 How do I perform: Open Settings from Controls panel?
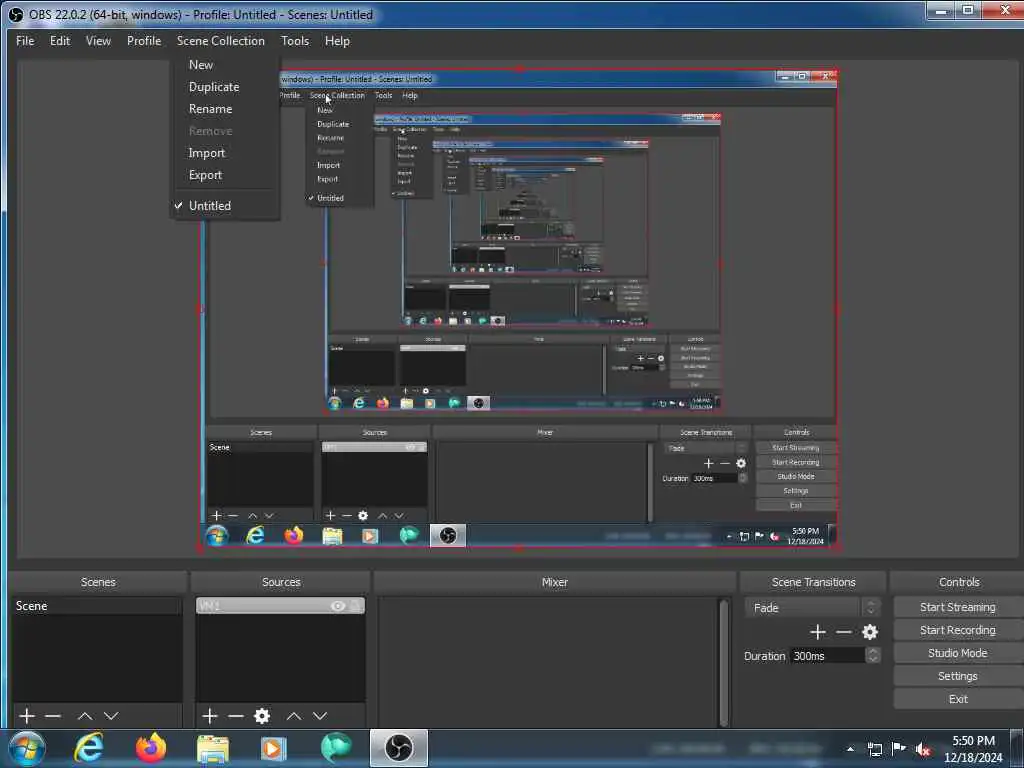coord(957,675)
